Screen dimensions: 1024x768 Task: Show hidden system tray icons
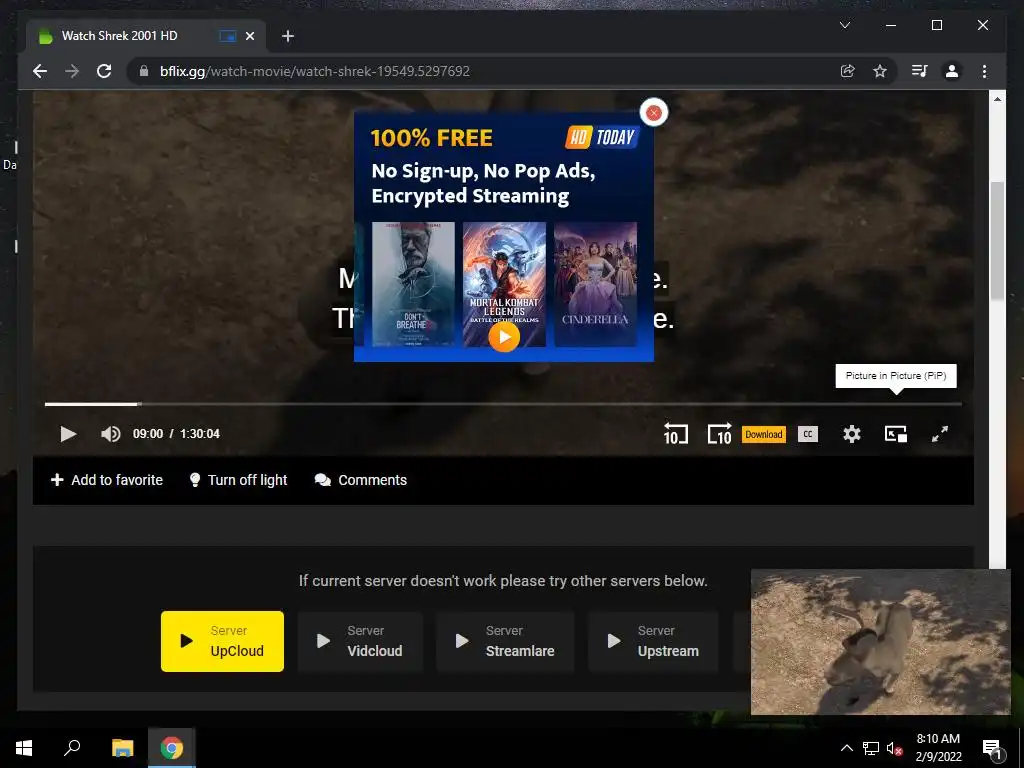tap(846, 748)
